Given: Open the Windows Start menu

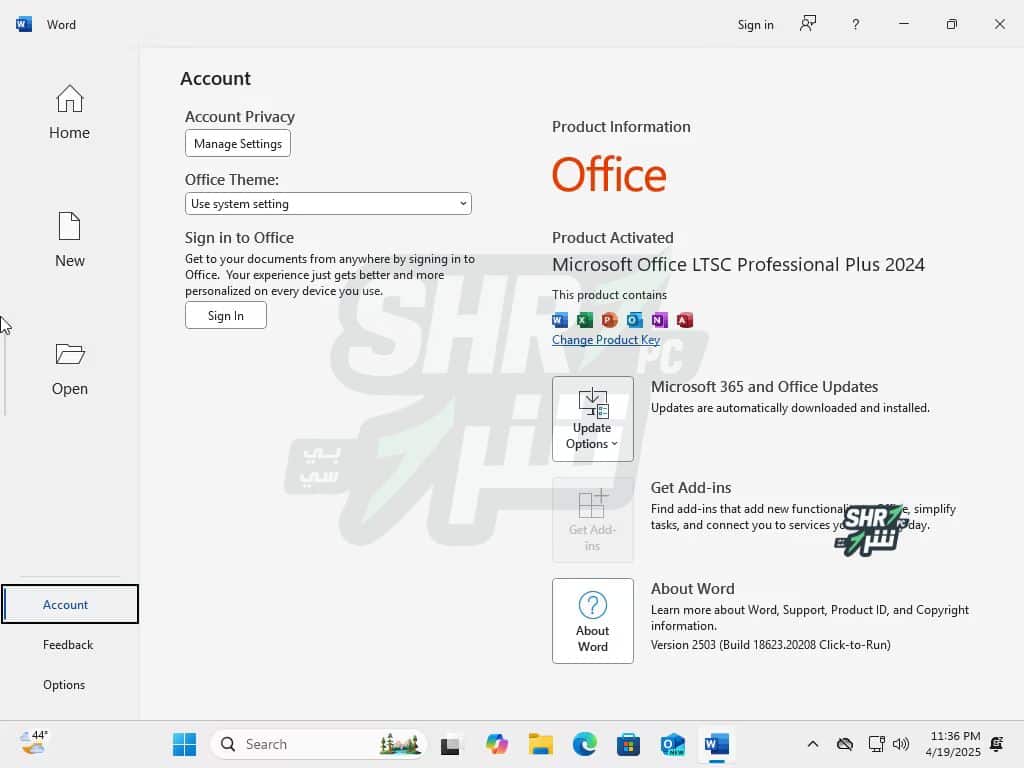Looking at the screenshot, I should click(x=184, y=744).
